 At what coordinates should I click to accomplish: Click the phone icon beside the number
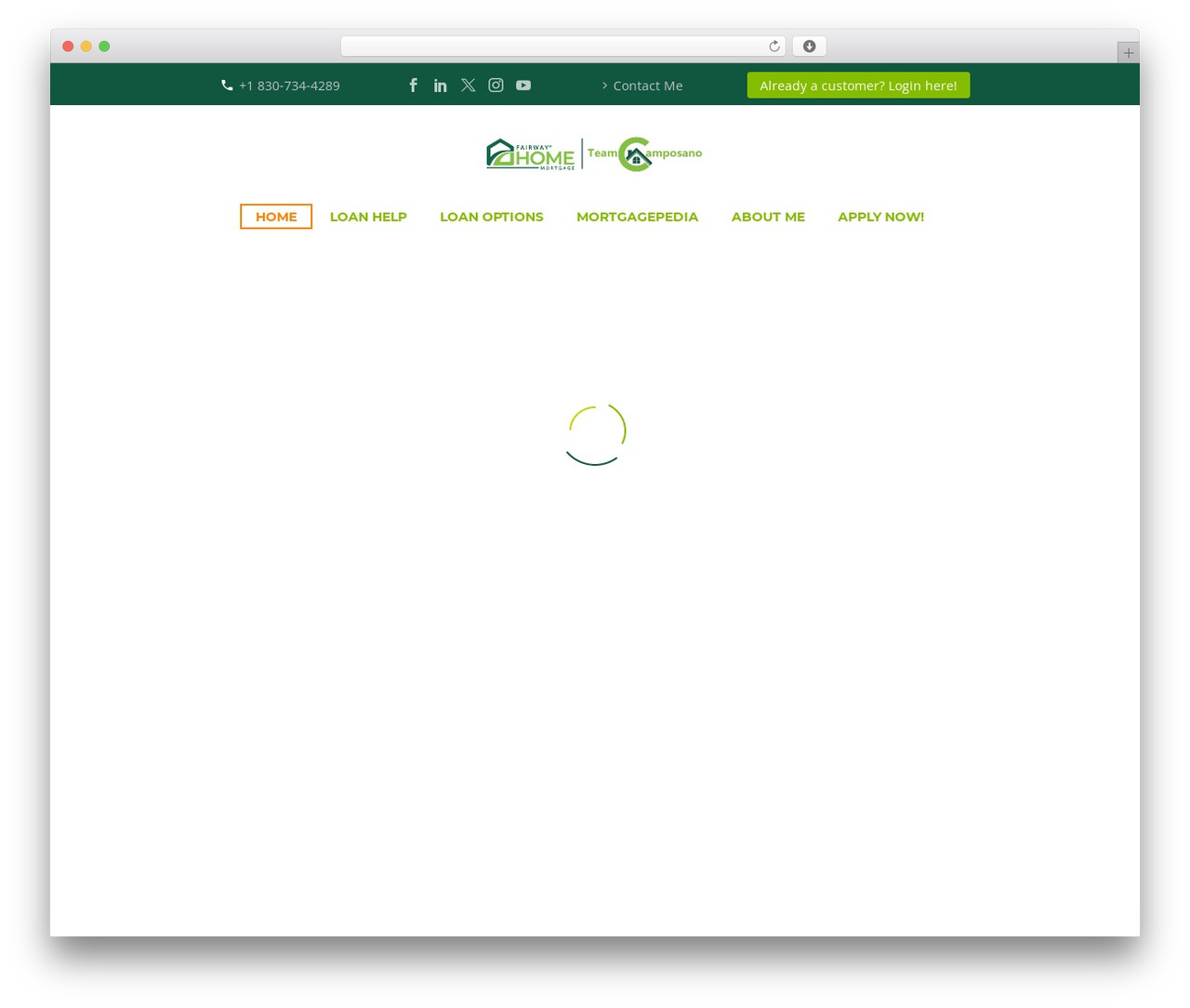pos(227,86)
